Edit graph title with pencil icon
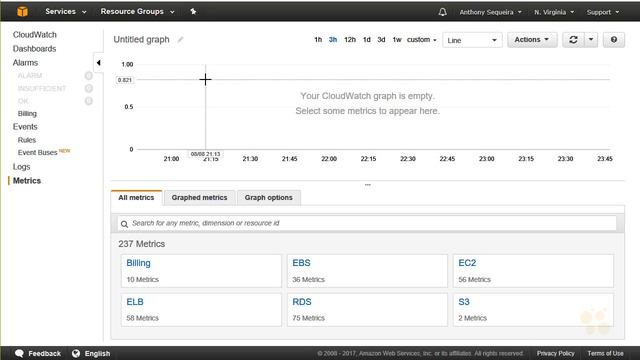This screenshot has height=360, width=640. [x=180, y=40]
